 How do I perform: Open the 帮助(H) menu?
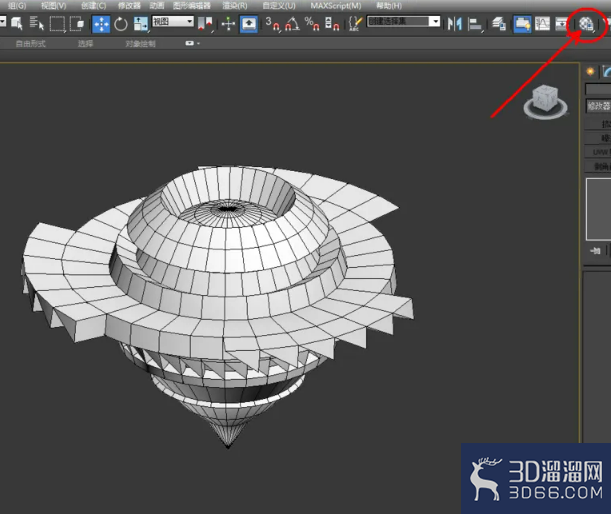coord(389,6)
